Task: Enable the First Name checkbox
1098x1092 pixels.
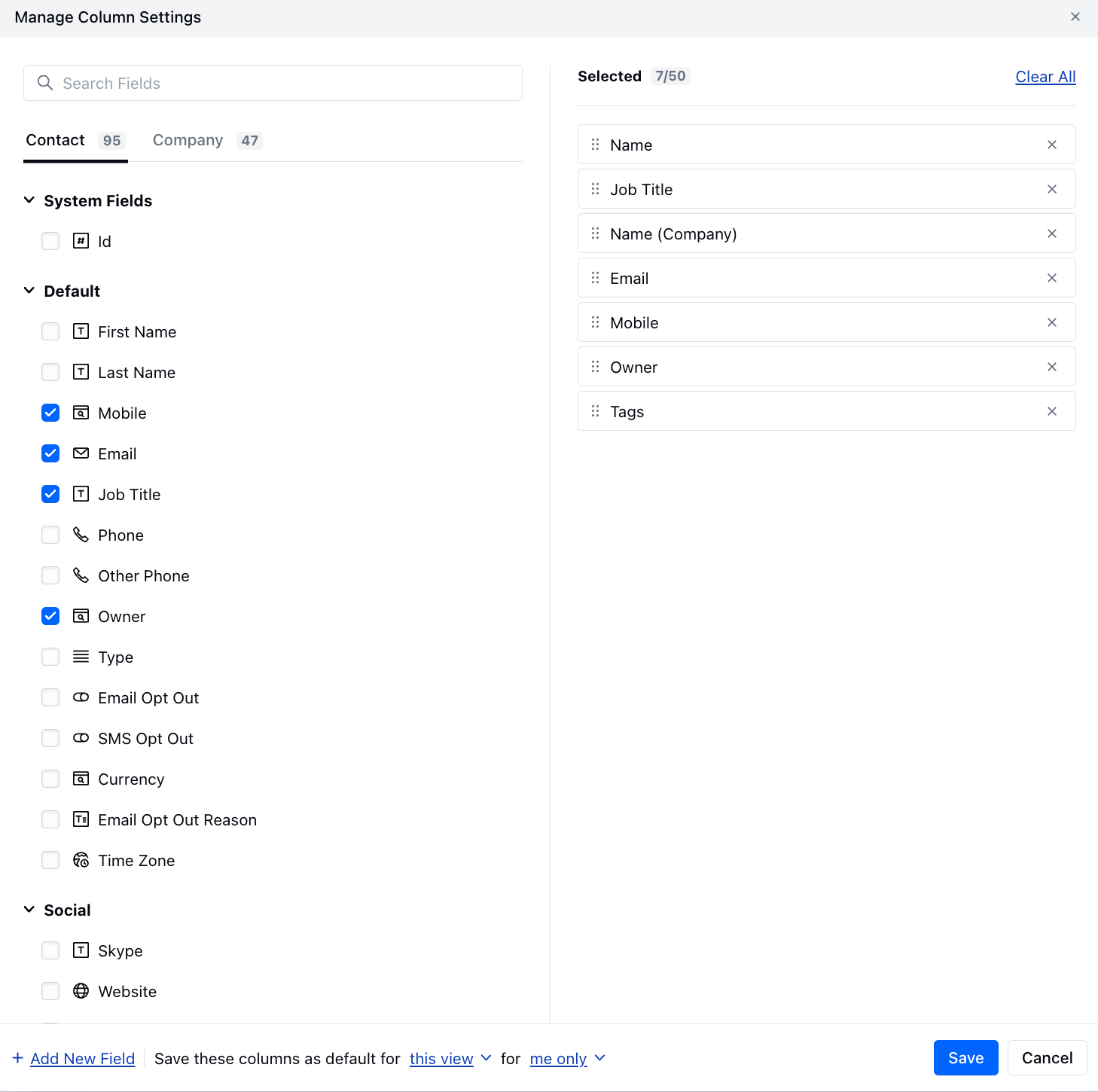Action: tap(50, 331)
